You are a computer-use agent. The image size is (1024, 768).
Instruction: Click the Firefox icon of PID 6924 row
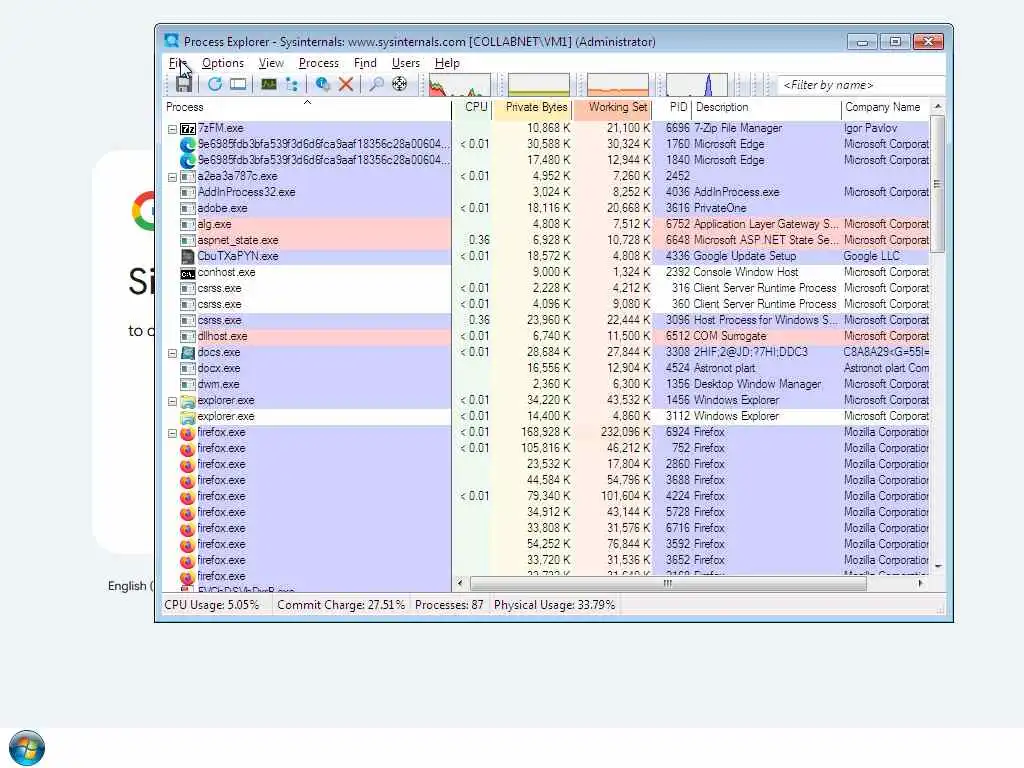click(x=188, y=433)
